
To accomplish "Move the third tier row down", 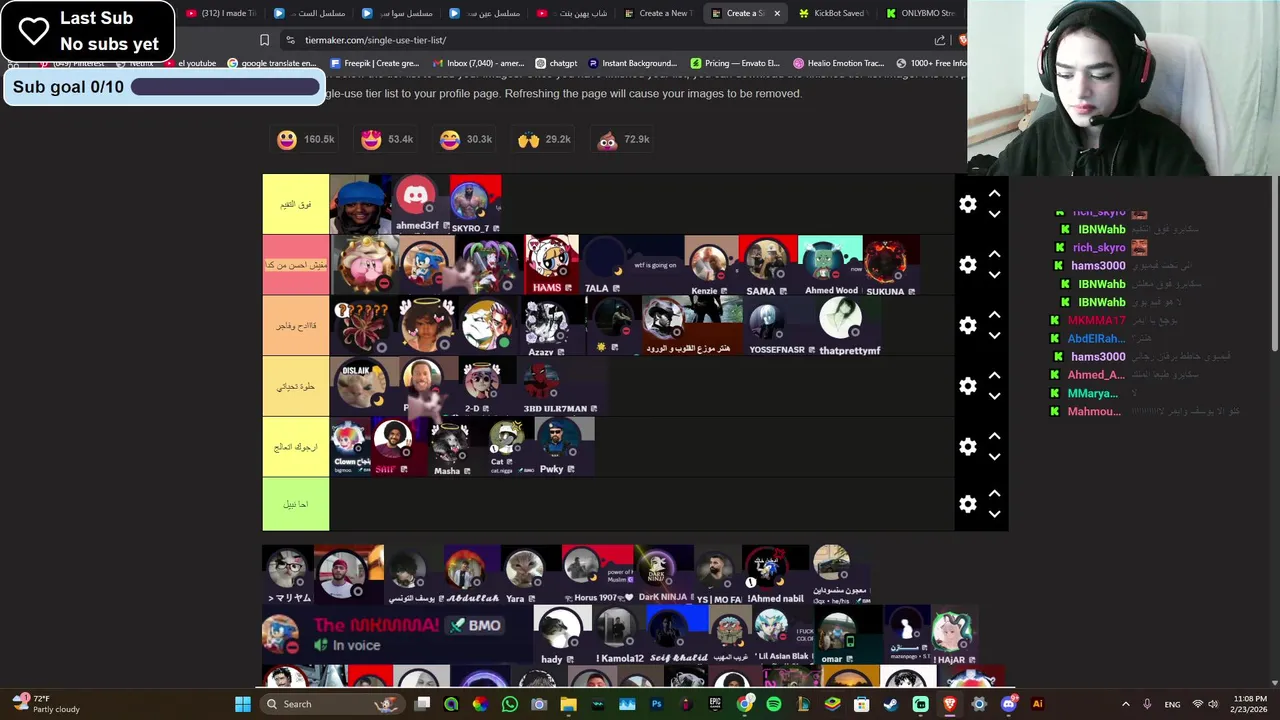I will pos(994,336).
